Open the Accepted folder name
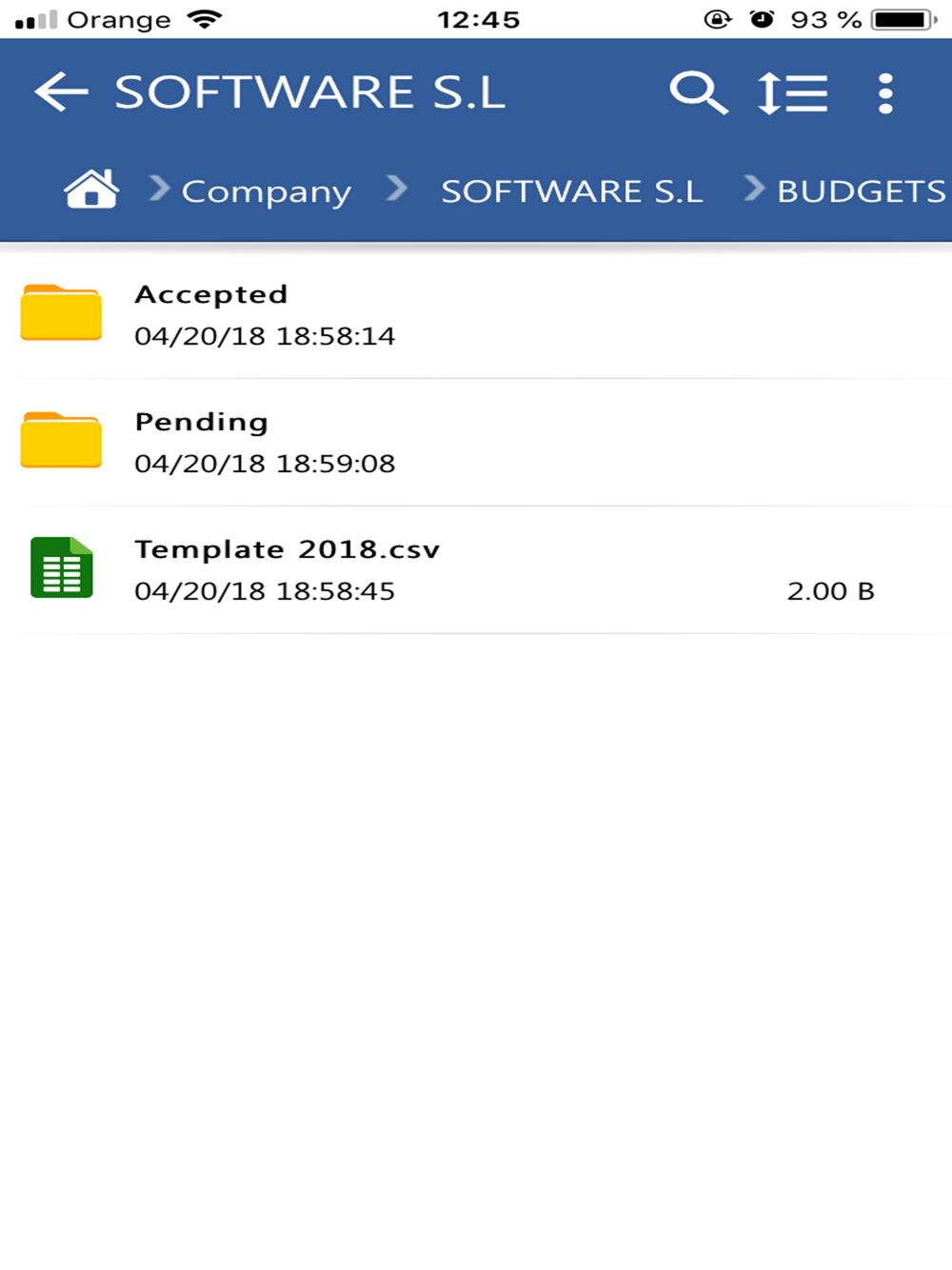This screenshot has width=952, height=1270. (211, 294)
